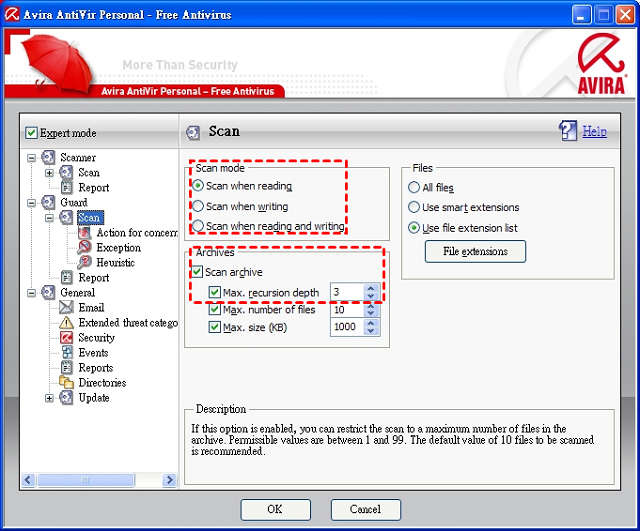Select Use smart extensions radio button

[x=414, y=207]
